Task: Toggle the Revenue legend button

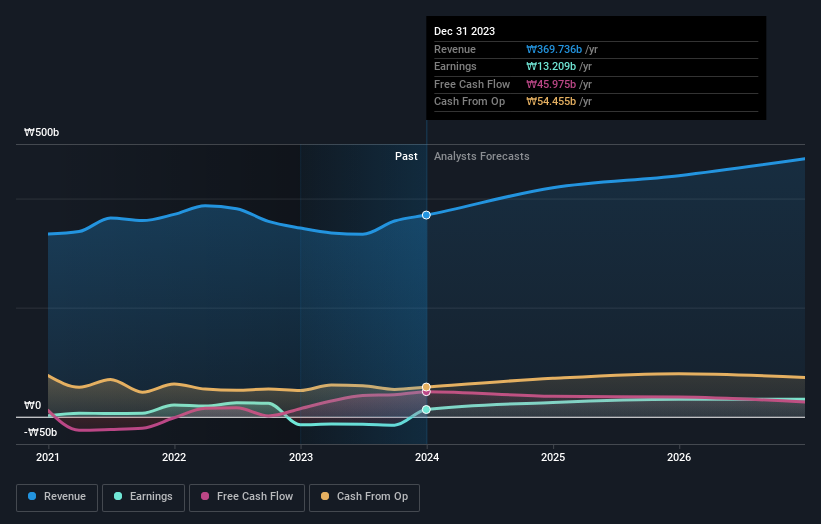Action: click(57, 497)
